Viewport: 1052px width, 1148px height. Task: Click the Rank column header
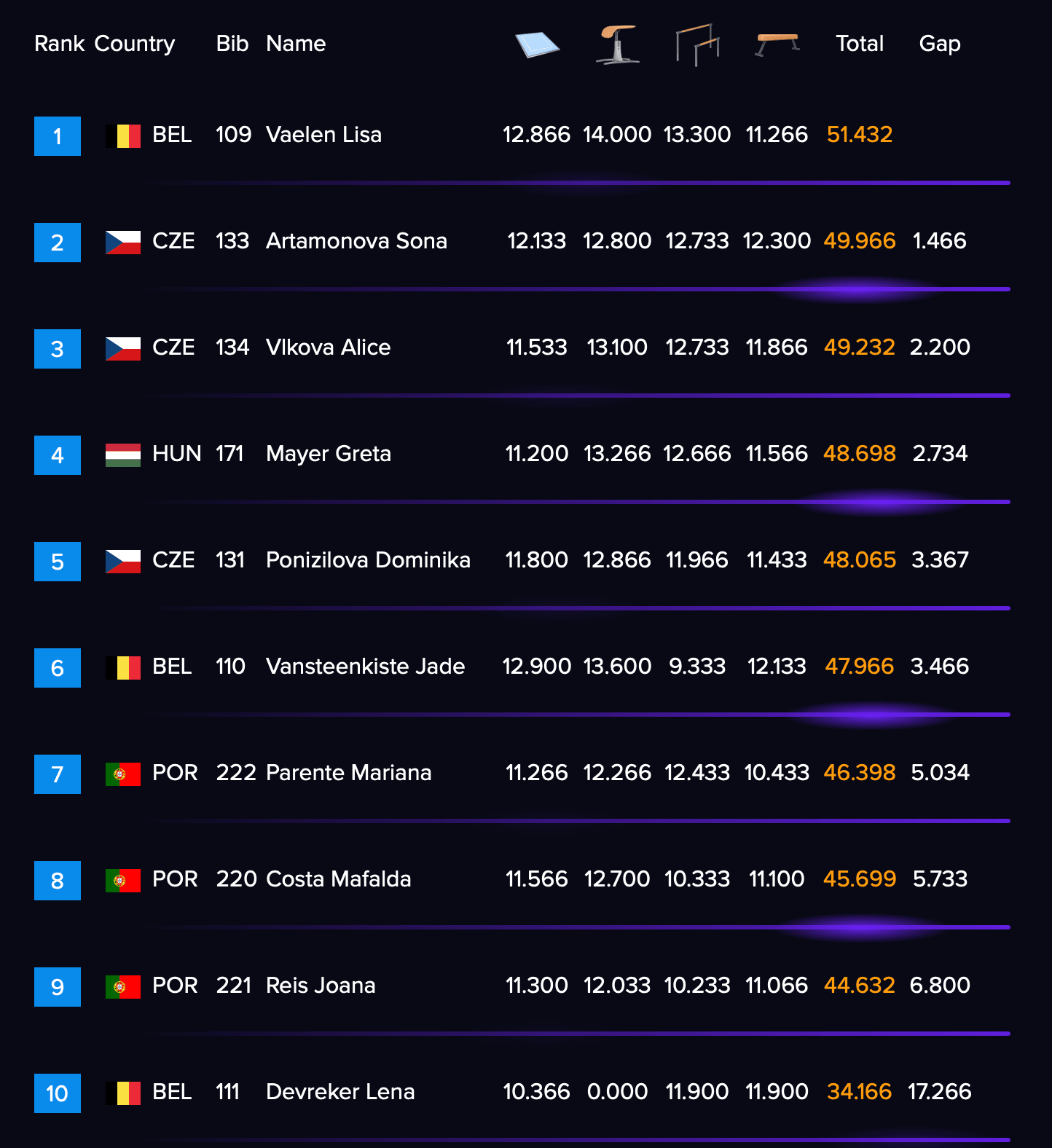coord(60,44)
